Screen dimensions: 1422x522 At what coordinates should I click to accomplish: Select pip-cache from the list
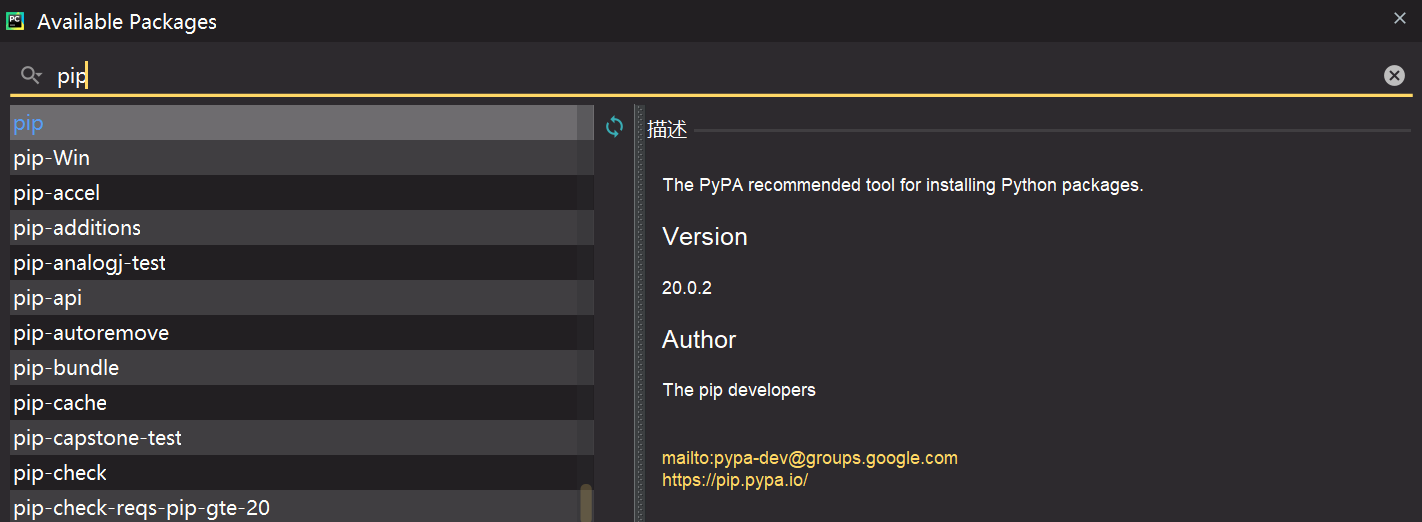60,403
